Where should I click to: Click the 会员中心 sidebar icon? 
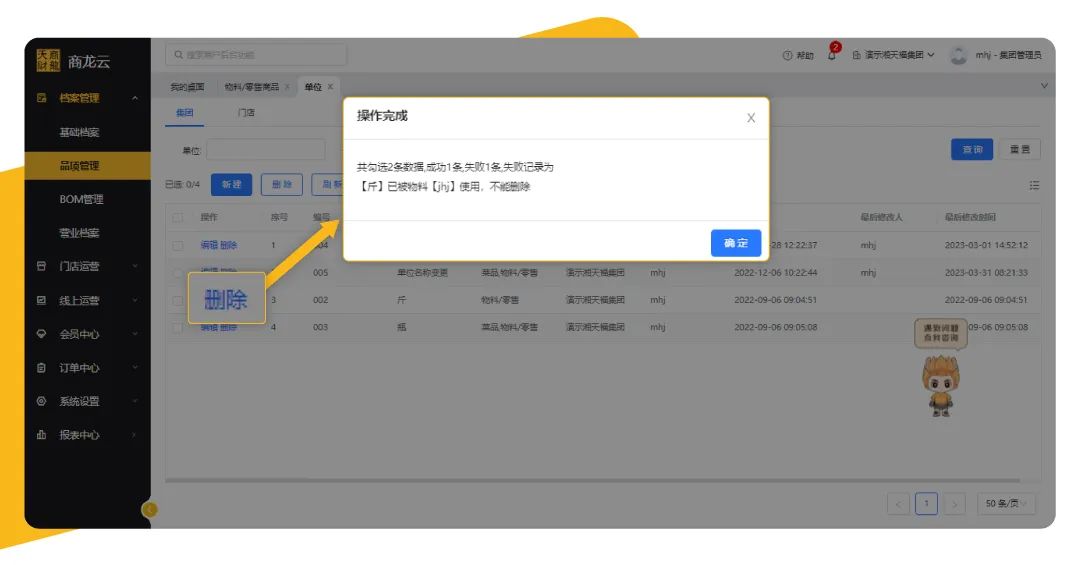(41, 334)
